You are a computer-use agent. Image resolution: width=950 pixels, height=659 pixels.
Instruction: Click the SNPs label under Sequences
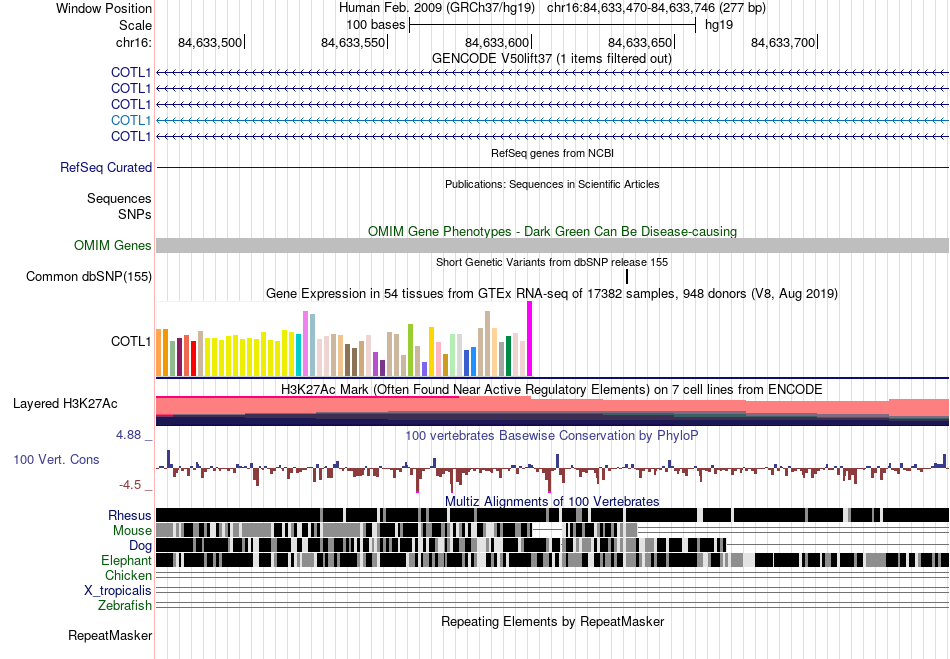point(135,214)
